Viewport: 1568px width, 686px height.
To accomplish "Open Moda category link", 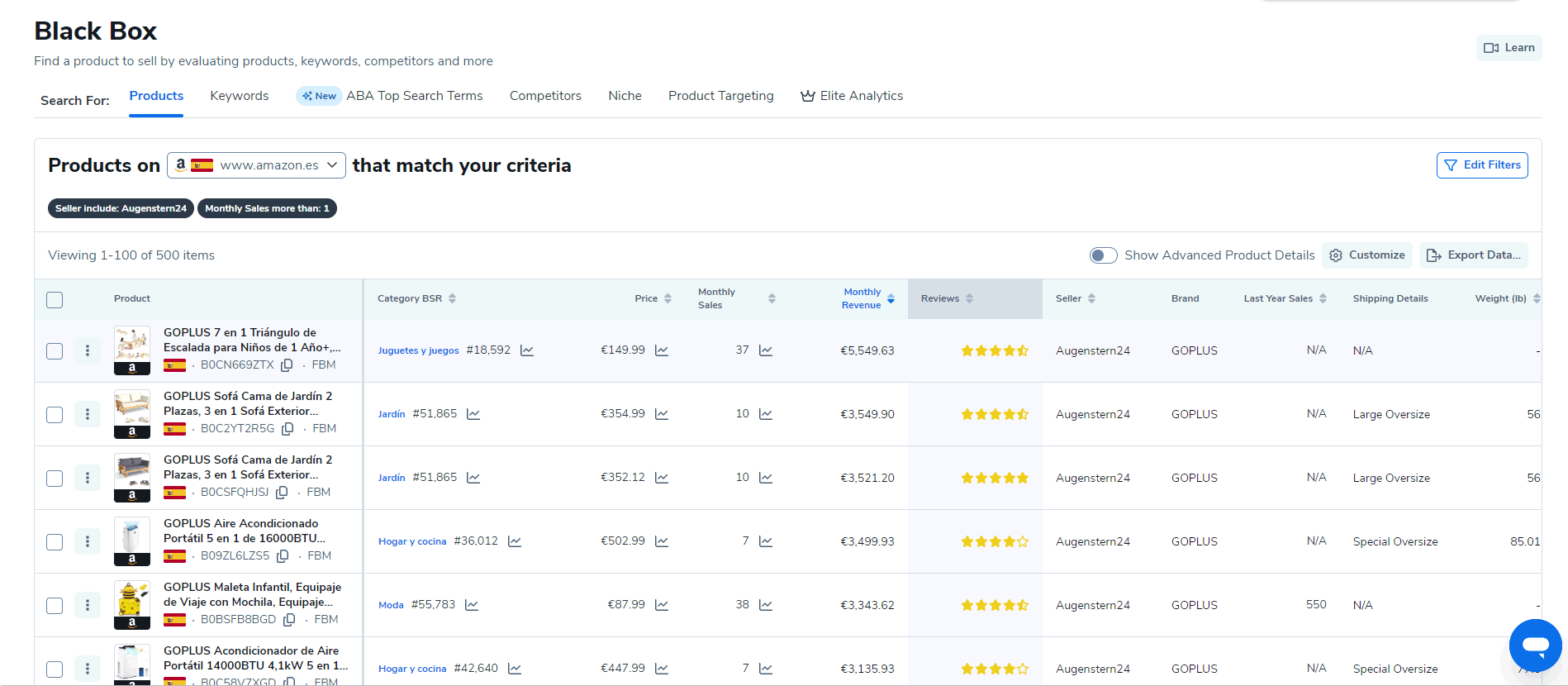I will (391, 605).
